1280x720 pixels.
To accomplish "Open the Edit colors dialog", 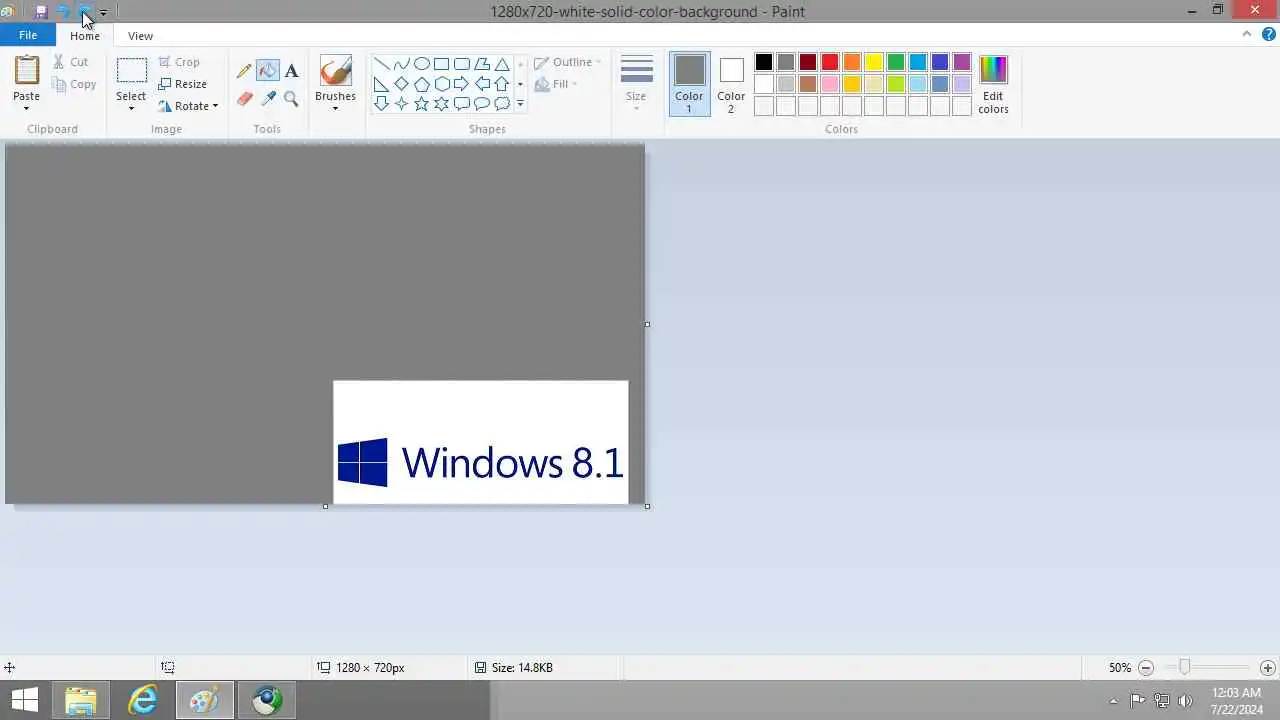I will [x=993, y=84].
